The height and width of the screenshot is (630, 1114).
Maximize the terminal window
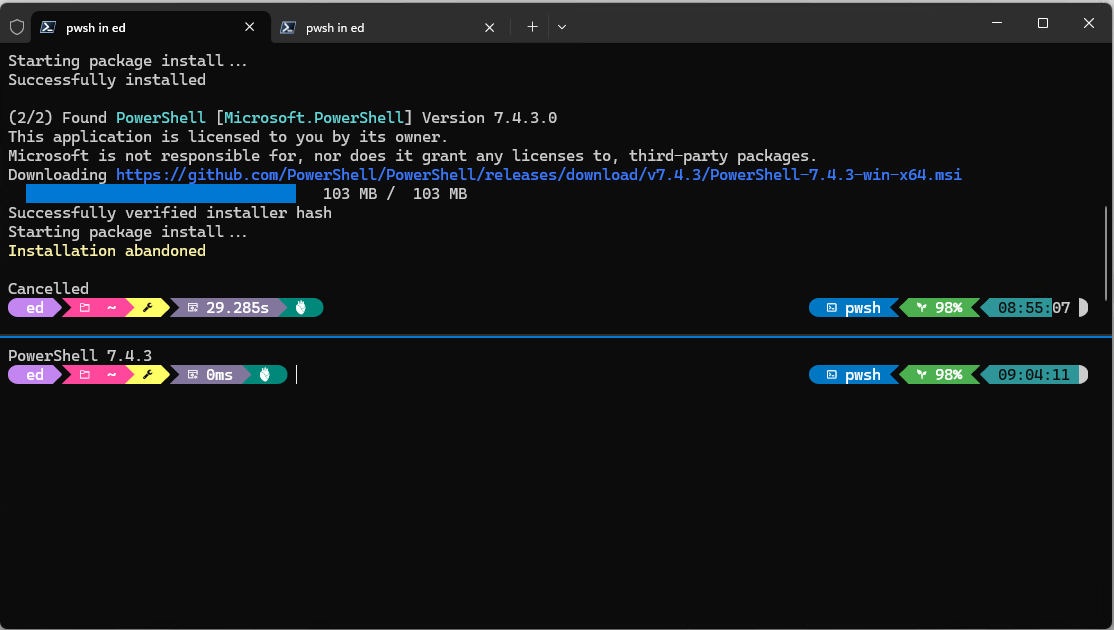pos(1043,23)
